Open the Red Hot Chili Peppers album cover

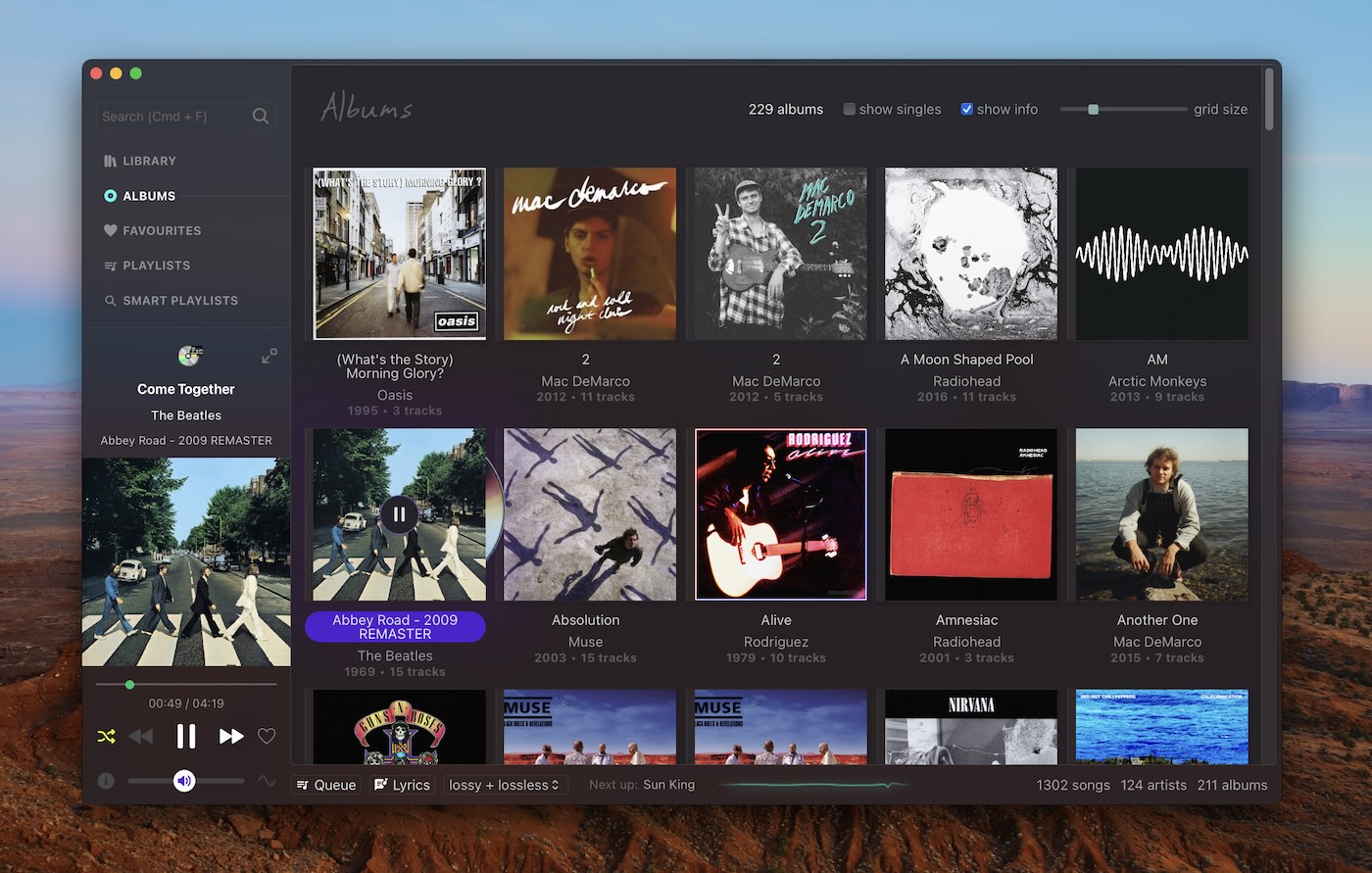coord(1162,726)
